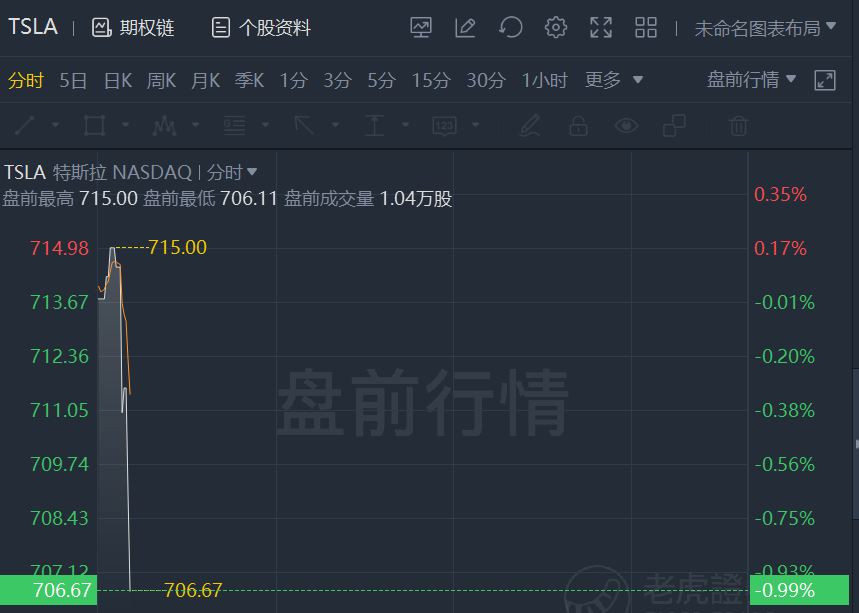Refresh the chart with the circular arrow

tap(511, 27)
